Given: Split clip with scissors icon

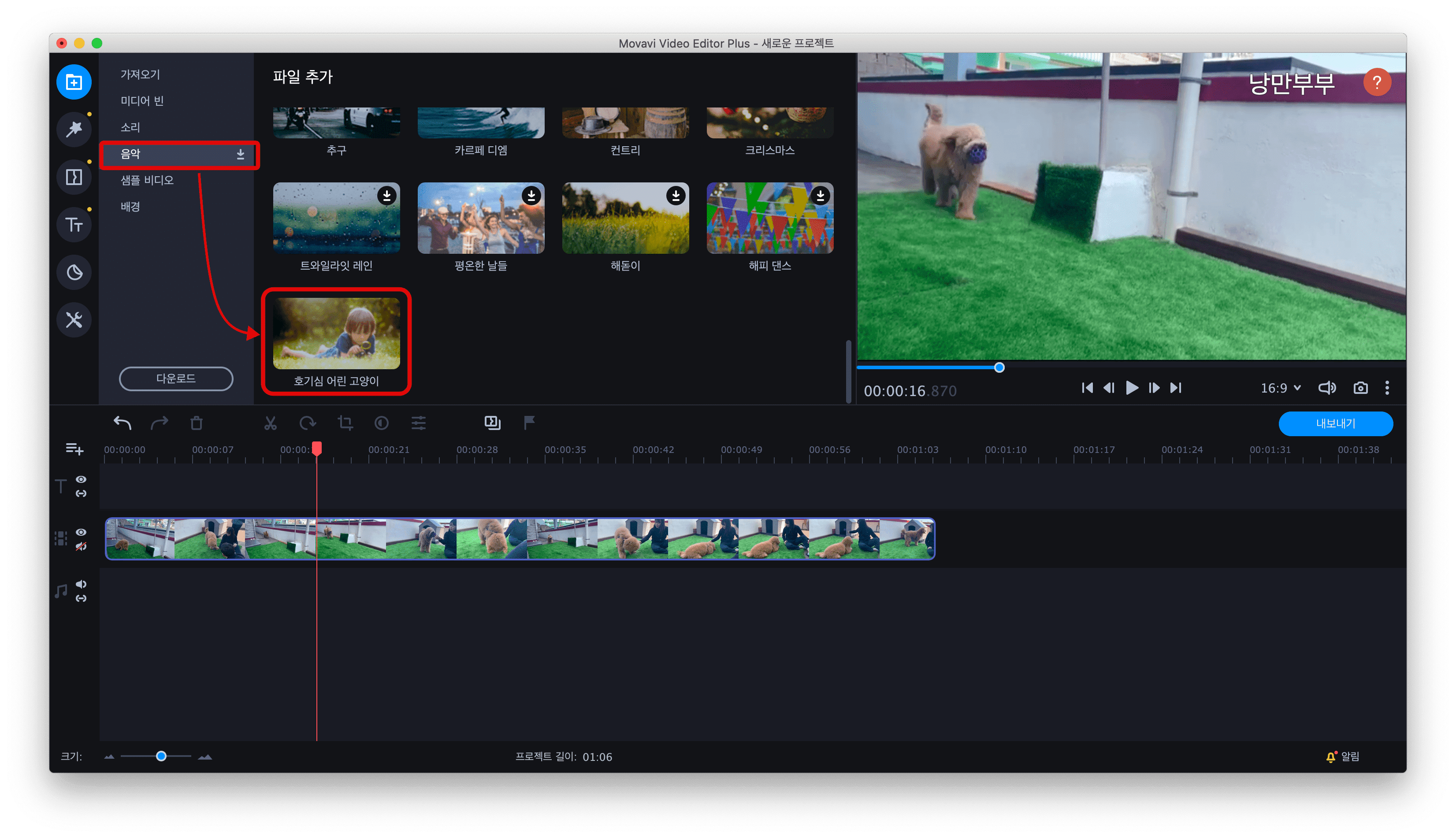Looking at the screenshot, I should coord(270,423).
